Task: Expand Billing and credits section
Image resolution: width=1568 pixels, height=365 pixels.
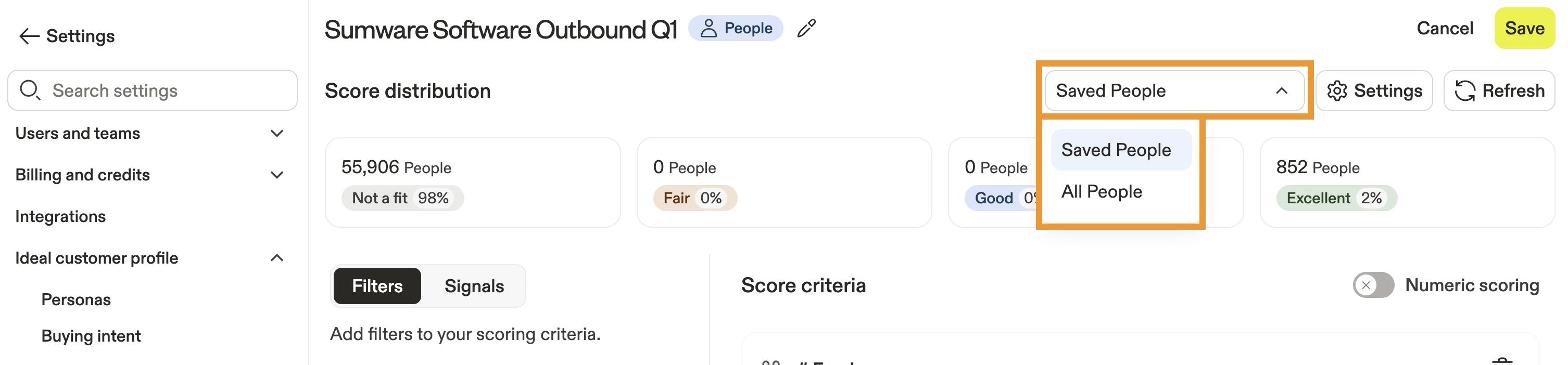Action: (276, 175)
